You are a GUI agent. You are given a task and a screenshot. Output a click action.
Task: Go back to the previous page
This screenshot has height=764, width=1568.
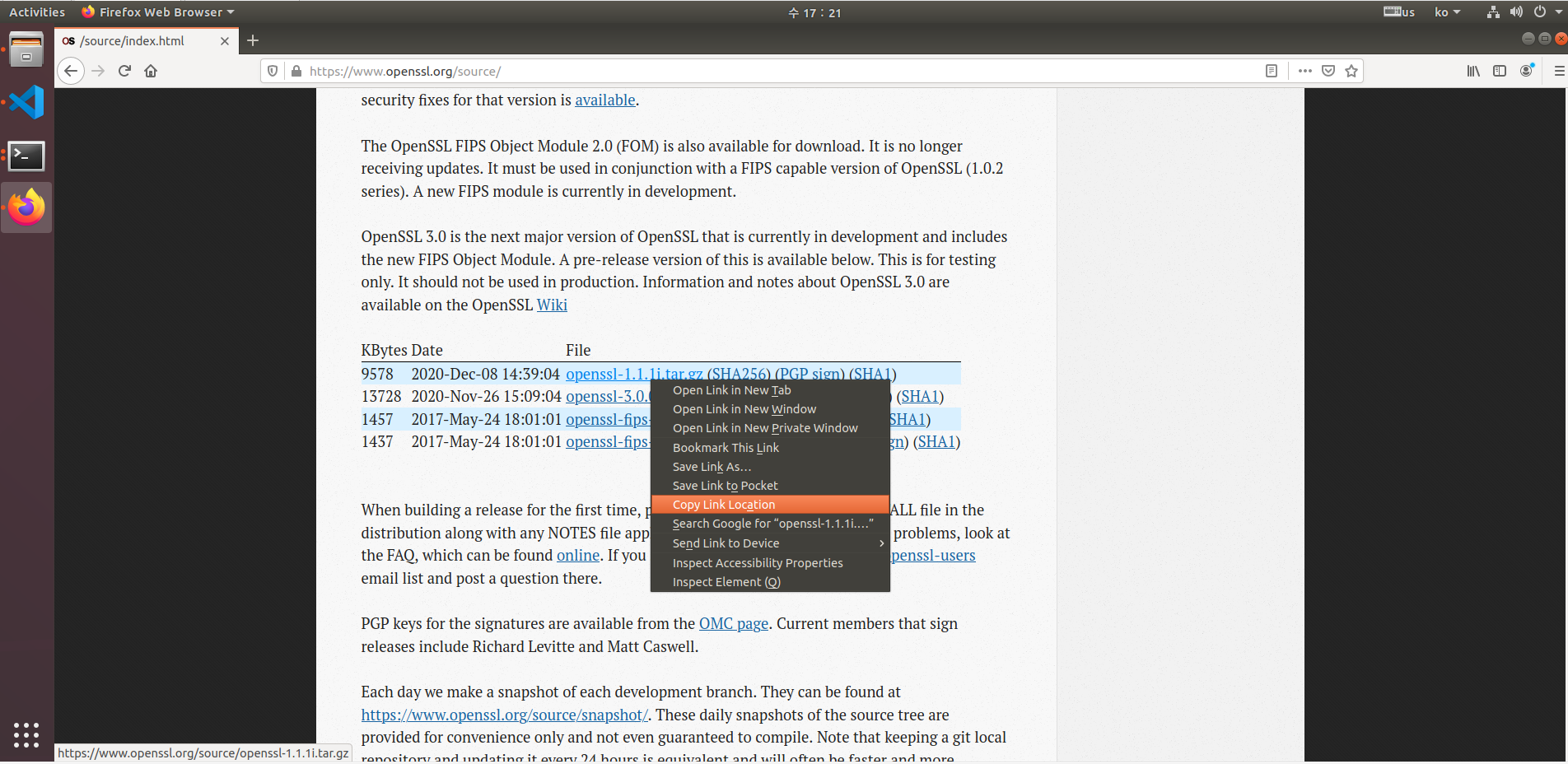(71, 71)
